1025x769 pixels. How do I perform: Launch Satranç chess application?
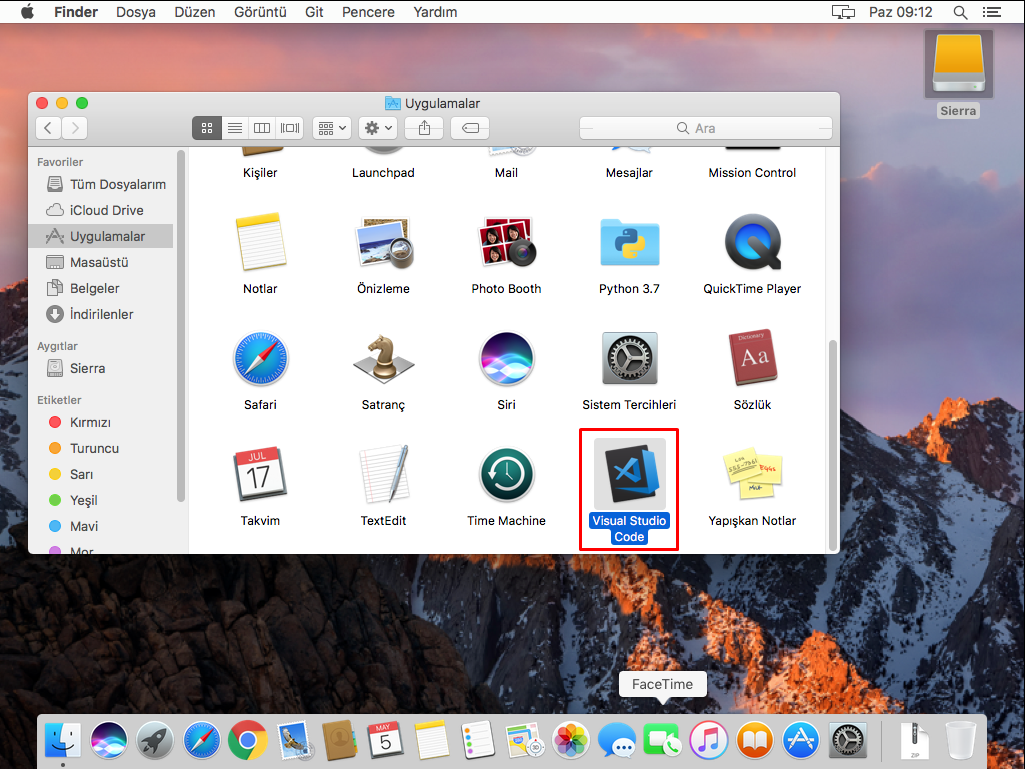[383, 358]
